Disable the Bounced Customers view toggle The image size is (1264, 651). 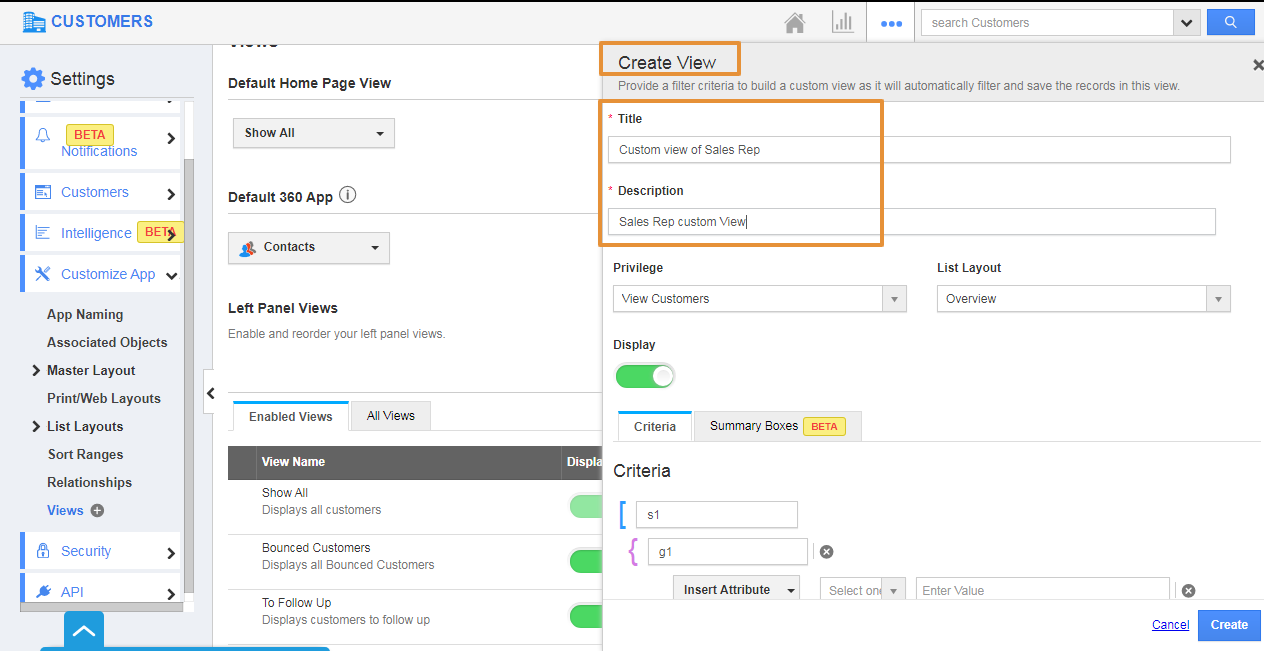click(x=585, y=561)
